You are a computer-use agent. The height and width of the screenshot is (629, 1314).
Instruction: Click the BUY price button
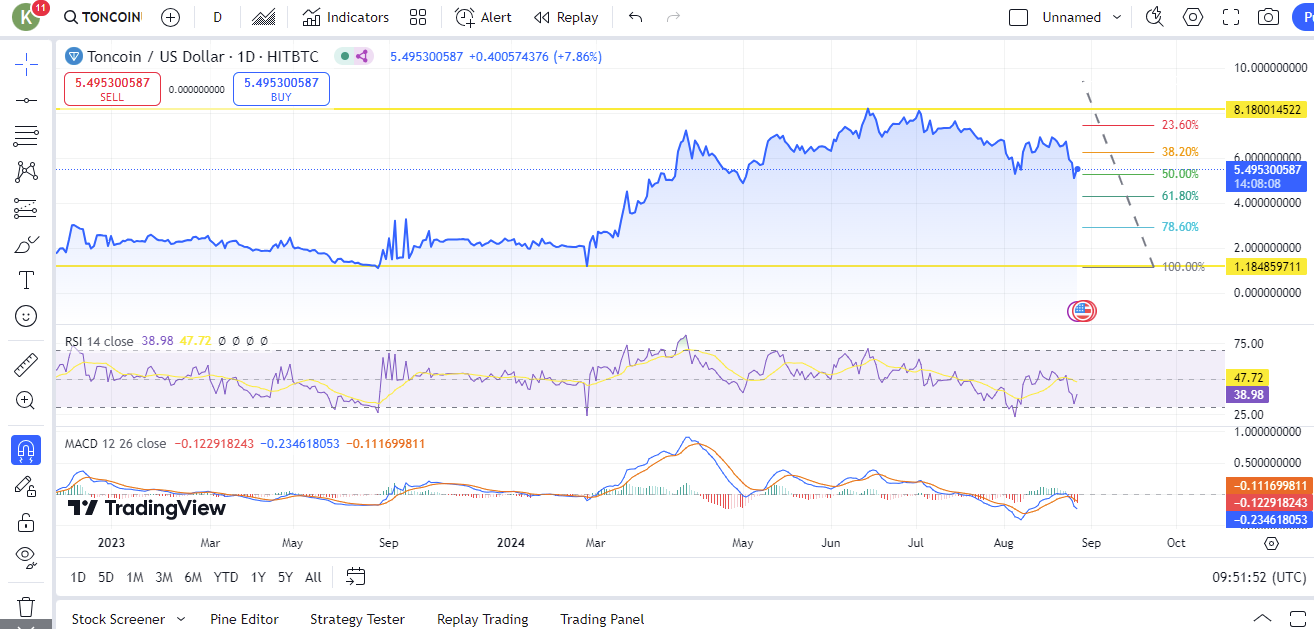[x=281, y=89]
